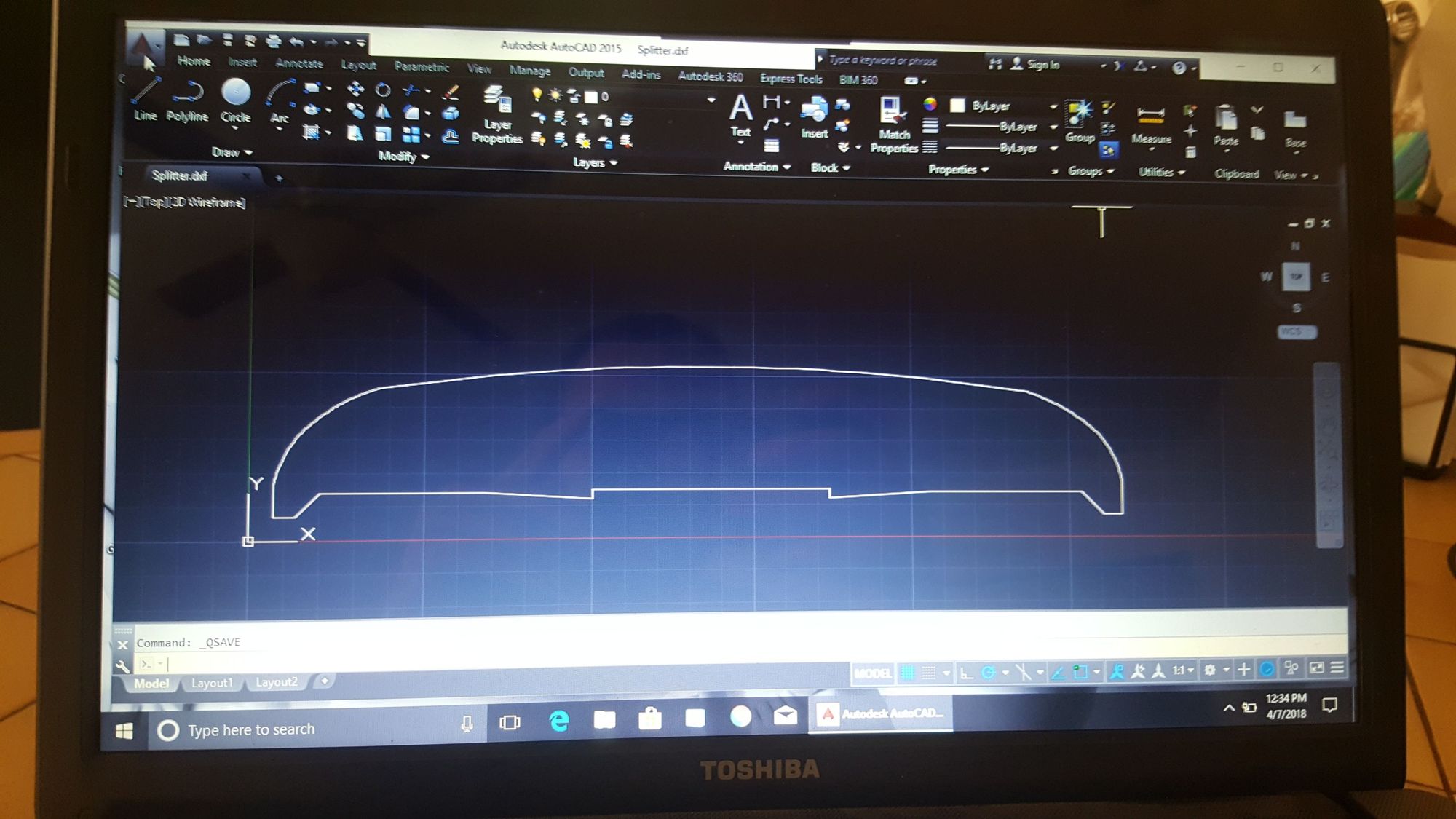The image size is (1456, 819).
Task: Expand the Draw panel
Action: [x=232, y=152]
